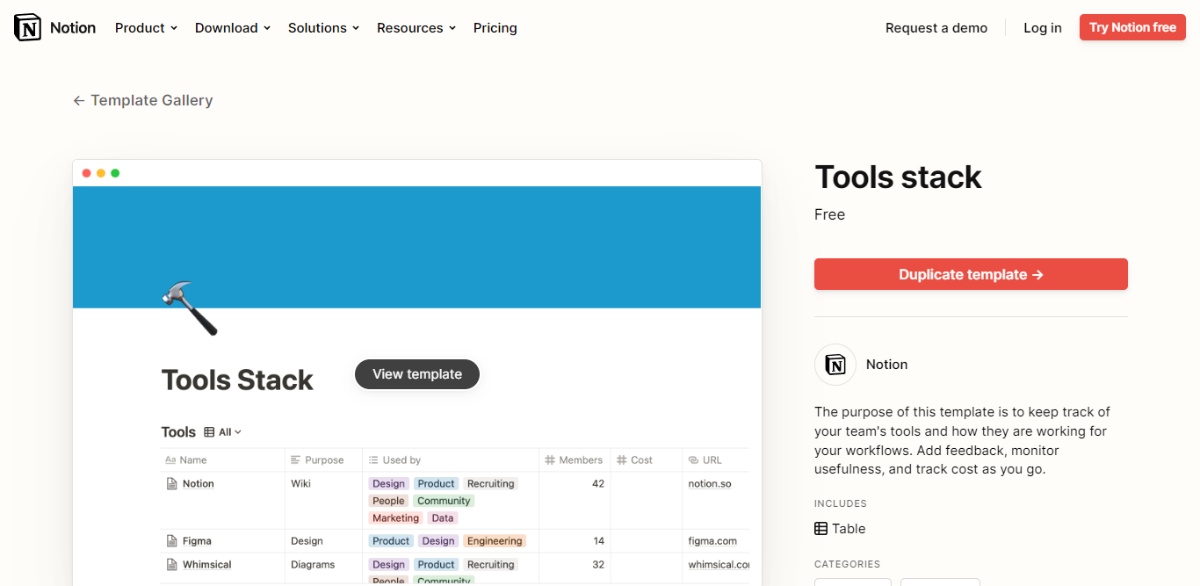Screen dimensions: 1200x586
Task: Click the blue cover image of the preview
Action: pos(417,247)
